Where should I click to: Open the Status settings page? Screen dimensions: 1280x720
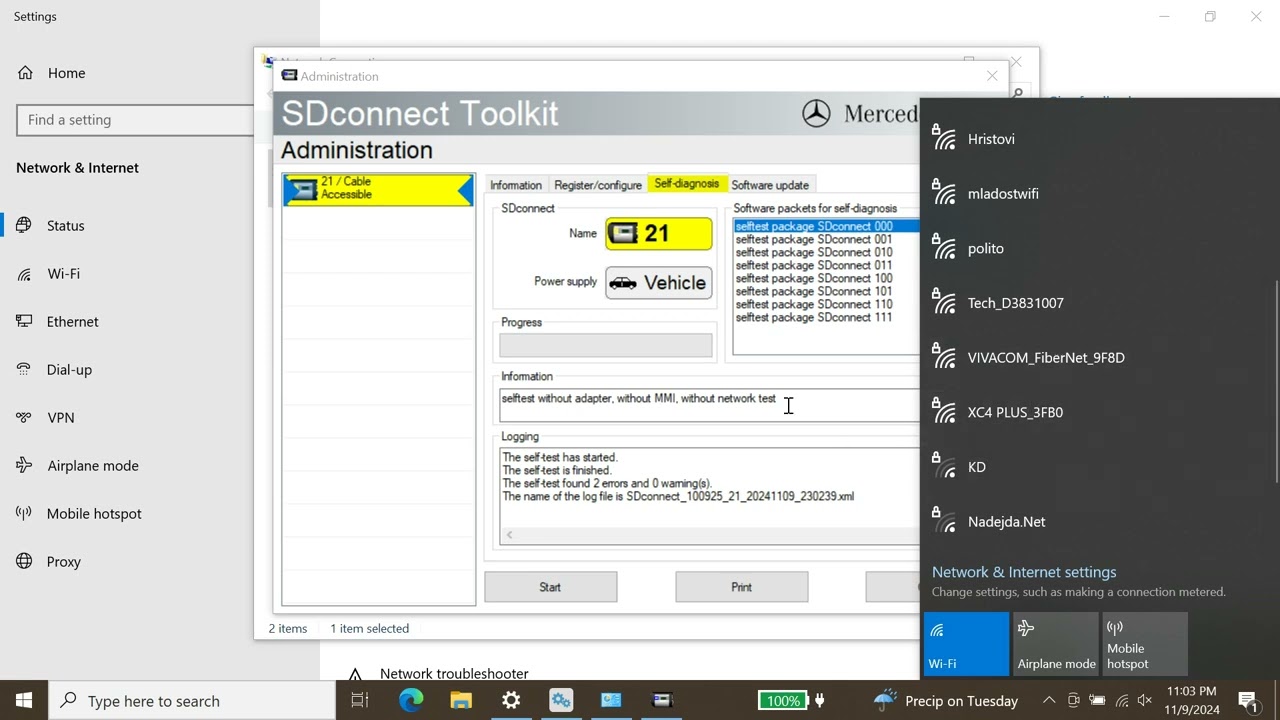[66, 226]
